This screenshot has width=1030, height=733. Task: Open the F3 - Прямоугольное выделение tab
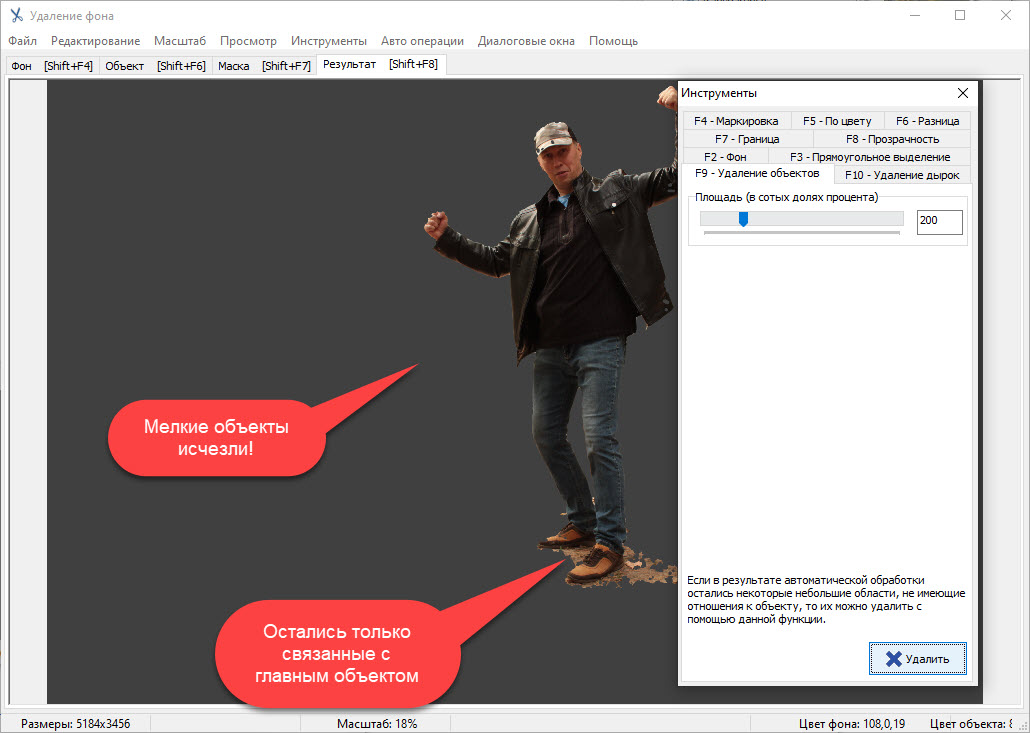tap(870, 157)
